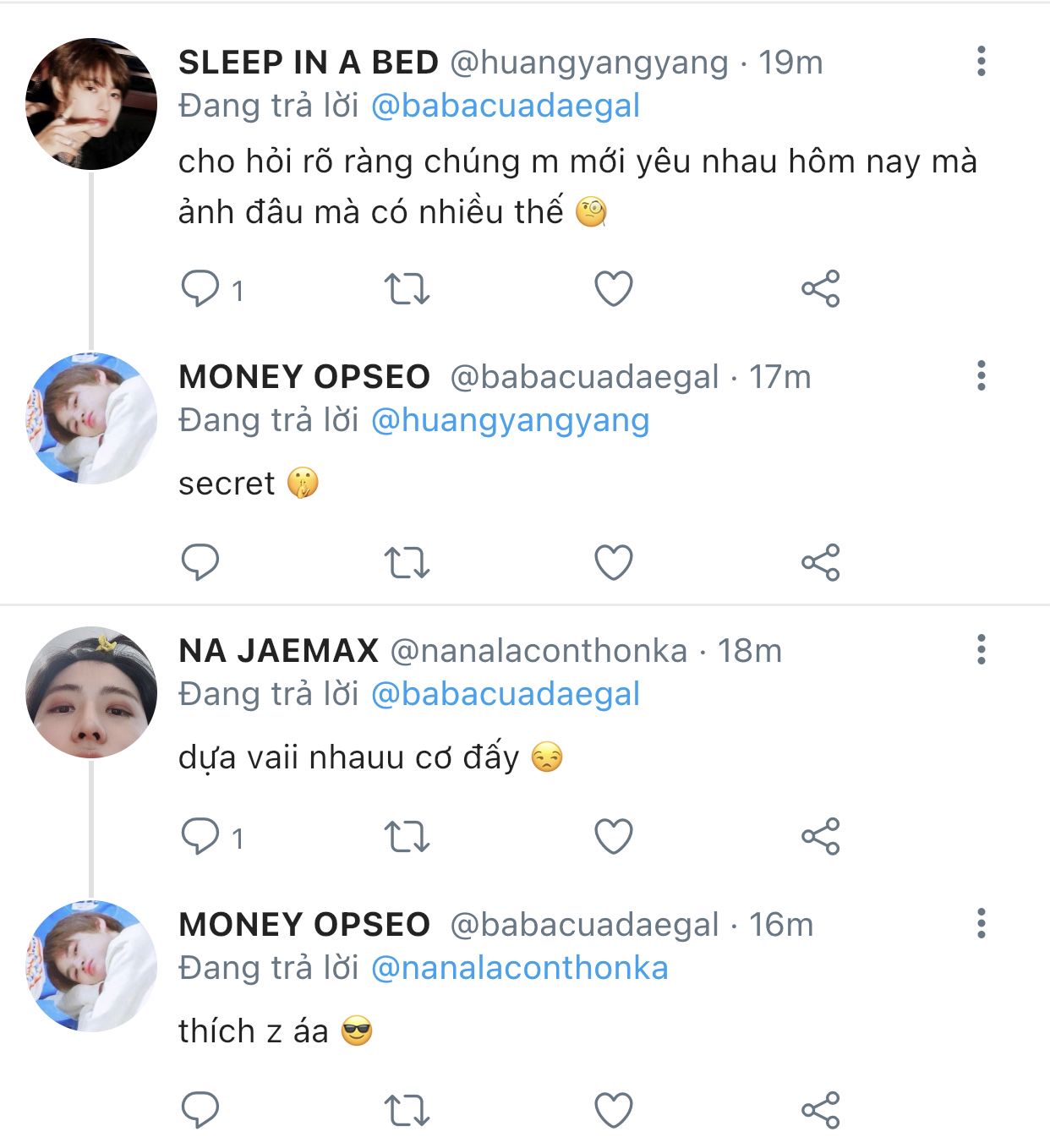Open the @huangyangyang mention link
Image resolution: width=1050 pixels, height=1148 pixels.
point(510,420)
